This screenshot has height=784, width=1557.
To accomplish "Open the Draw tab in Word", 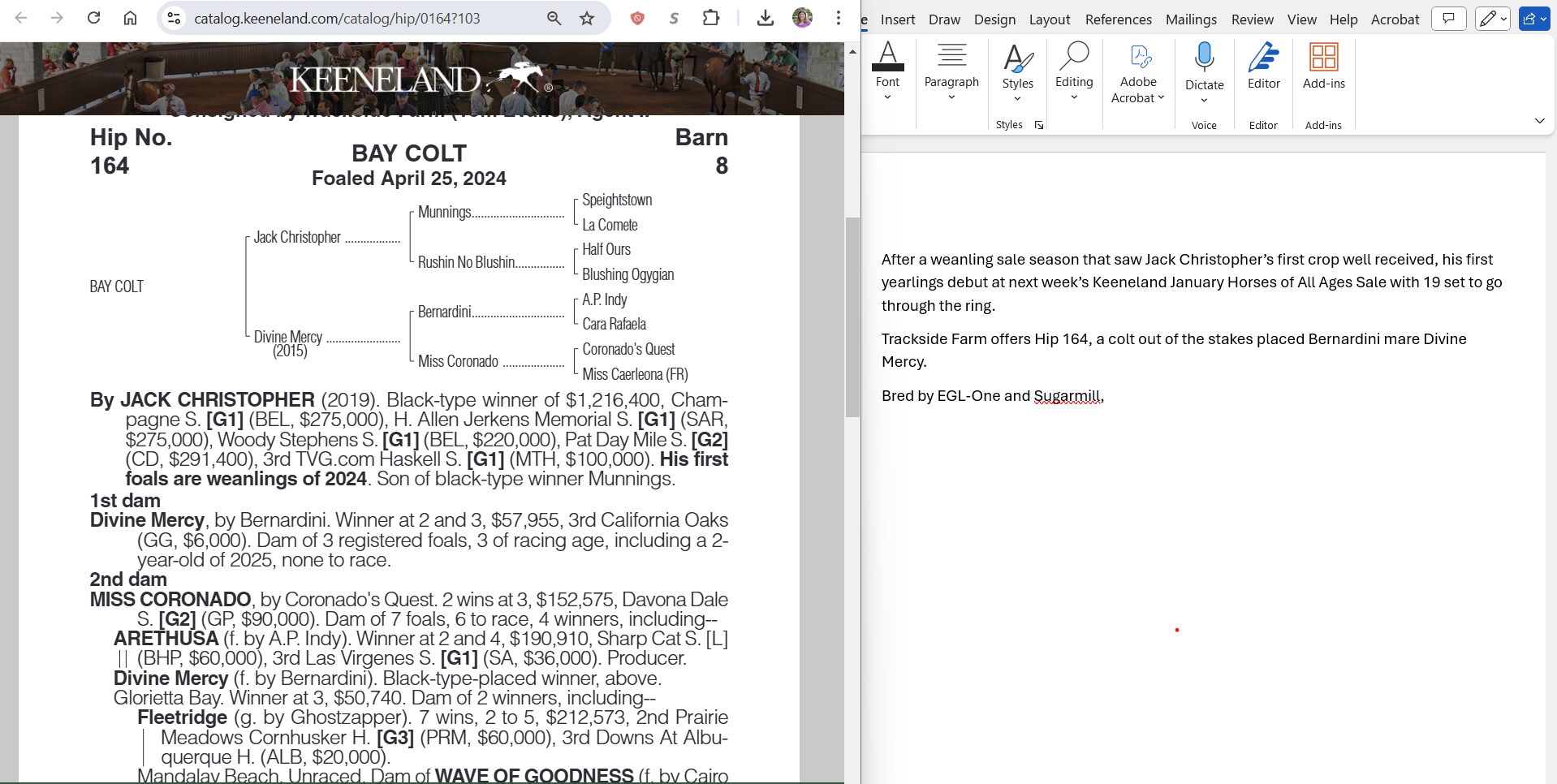I will (944, 19).
